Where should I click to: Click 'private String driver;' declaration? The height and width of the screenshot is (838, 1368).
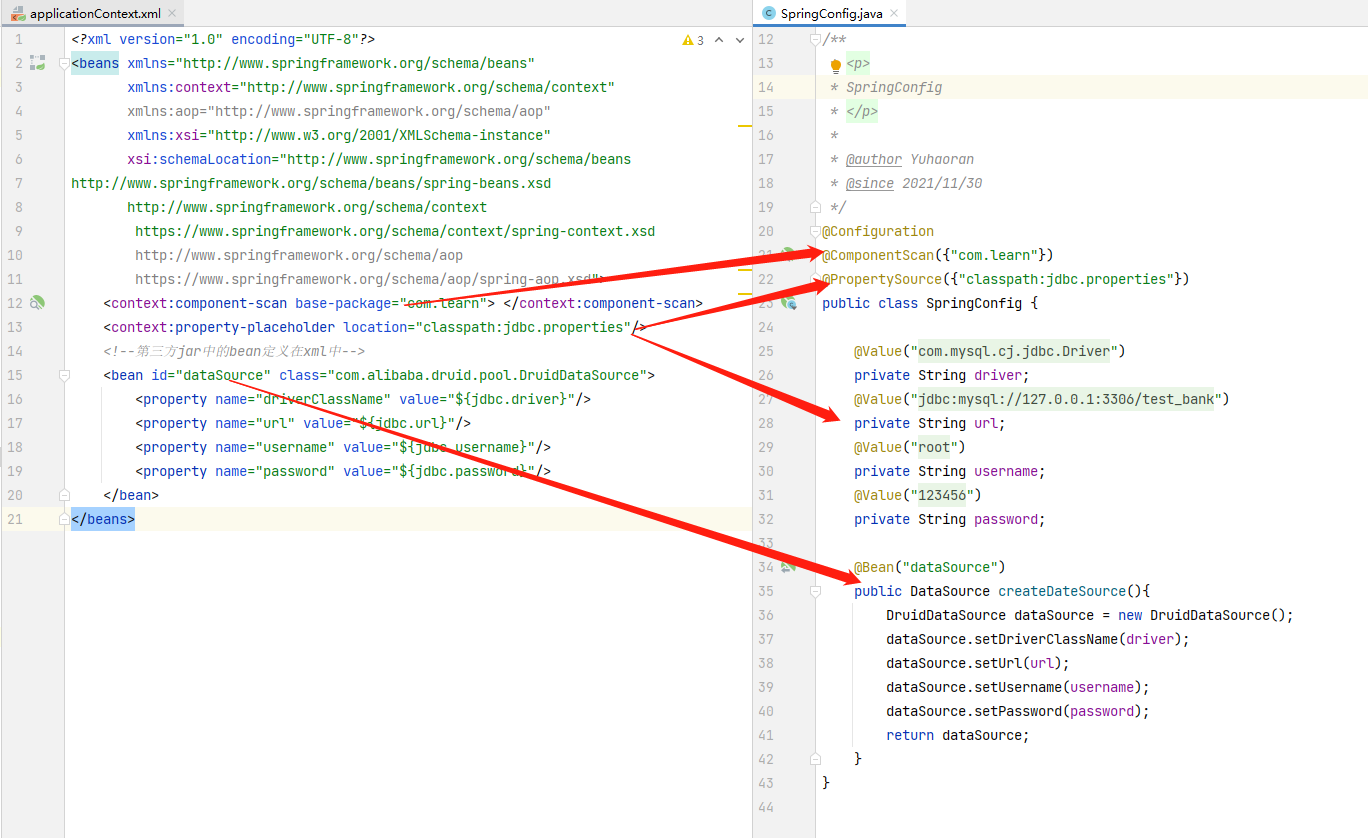(942, 375)
